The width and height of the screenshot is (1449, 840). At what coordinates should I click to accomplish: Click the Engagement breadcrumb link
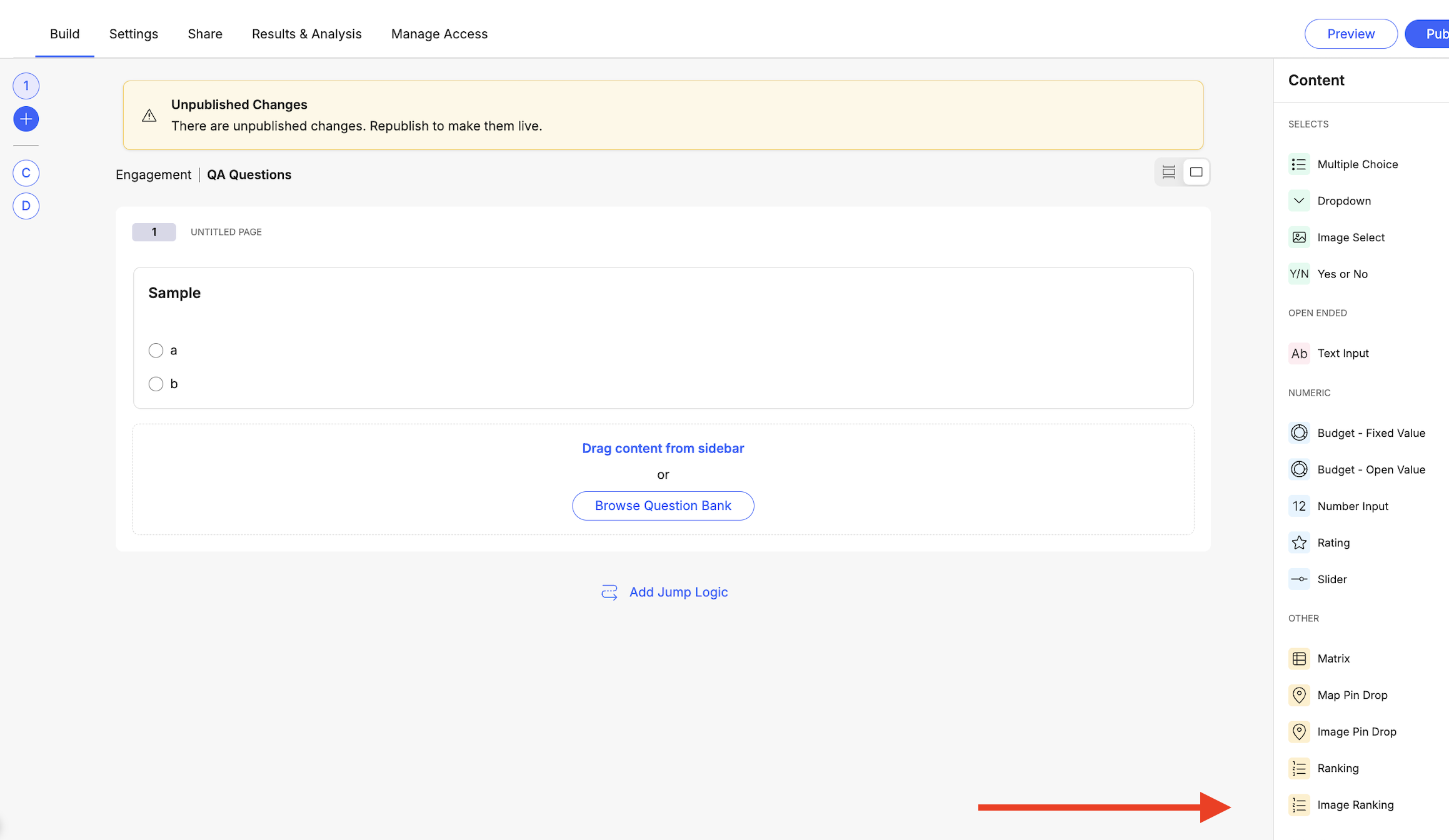(x=153, y=174)
